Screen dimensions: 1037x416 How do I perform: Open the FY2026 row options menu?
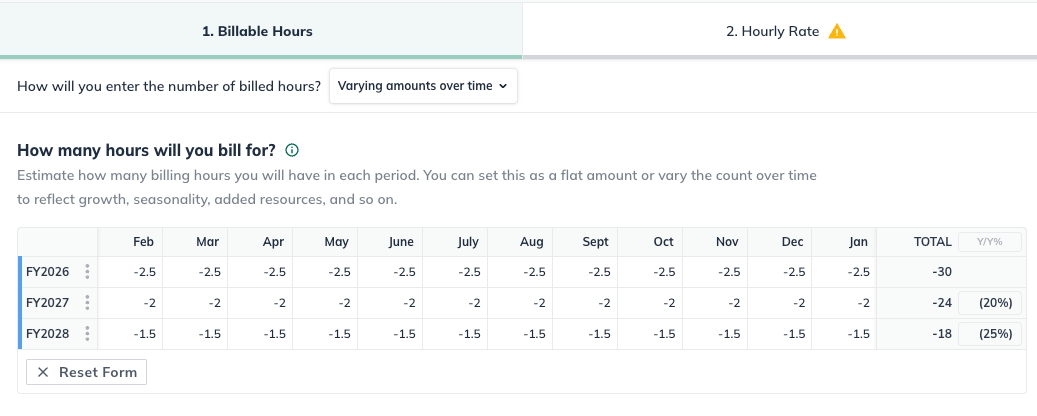(88, 272)
